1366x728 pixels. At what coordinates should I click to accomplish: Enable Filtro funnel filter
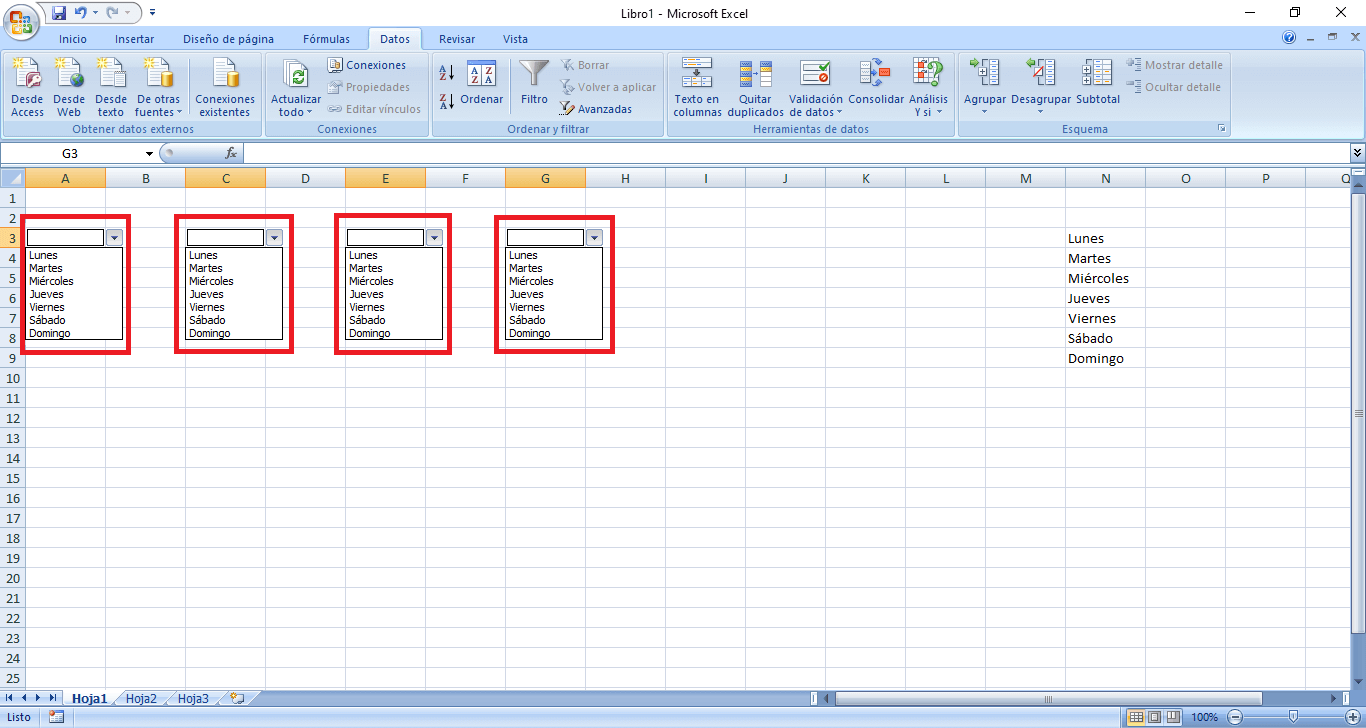[535, 84]
